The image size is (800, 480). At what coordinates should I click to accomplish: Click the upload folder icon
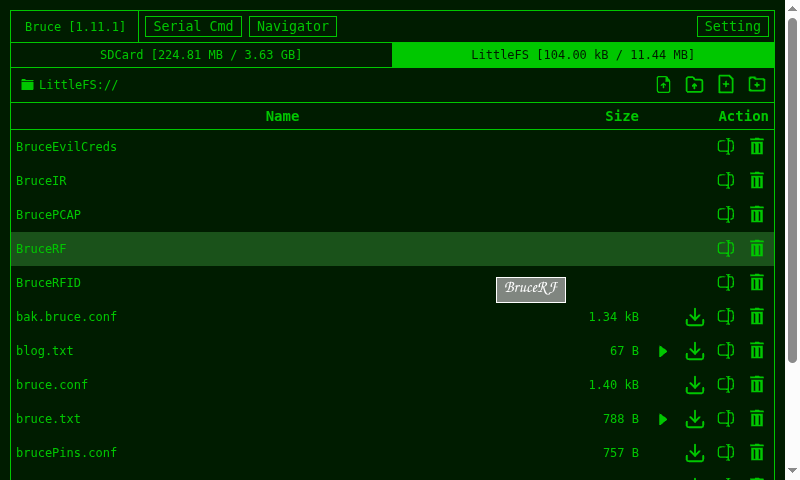(694, 85)
